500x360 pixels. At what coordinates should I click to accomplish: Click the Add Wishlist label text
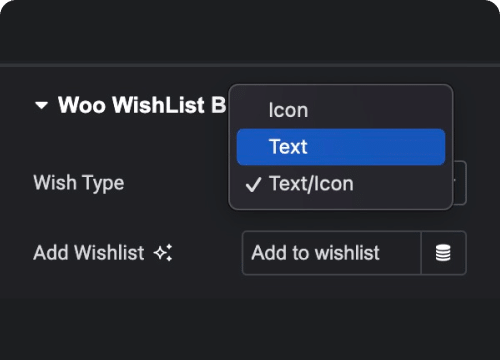(89, 253)
